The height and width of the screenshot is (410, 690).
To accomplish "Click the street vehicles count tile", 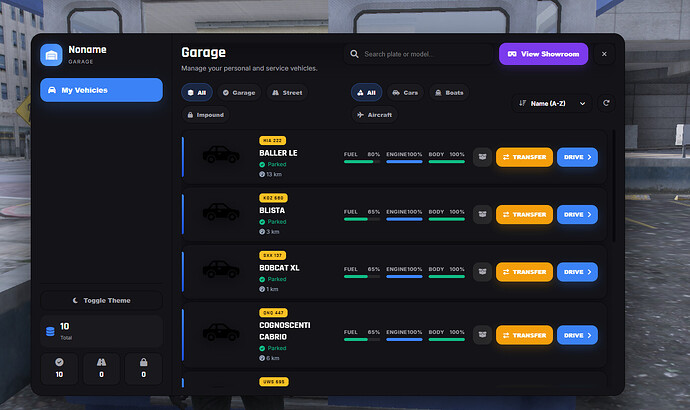I will (101, 369).
